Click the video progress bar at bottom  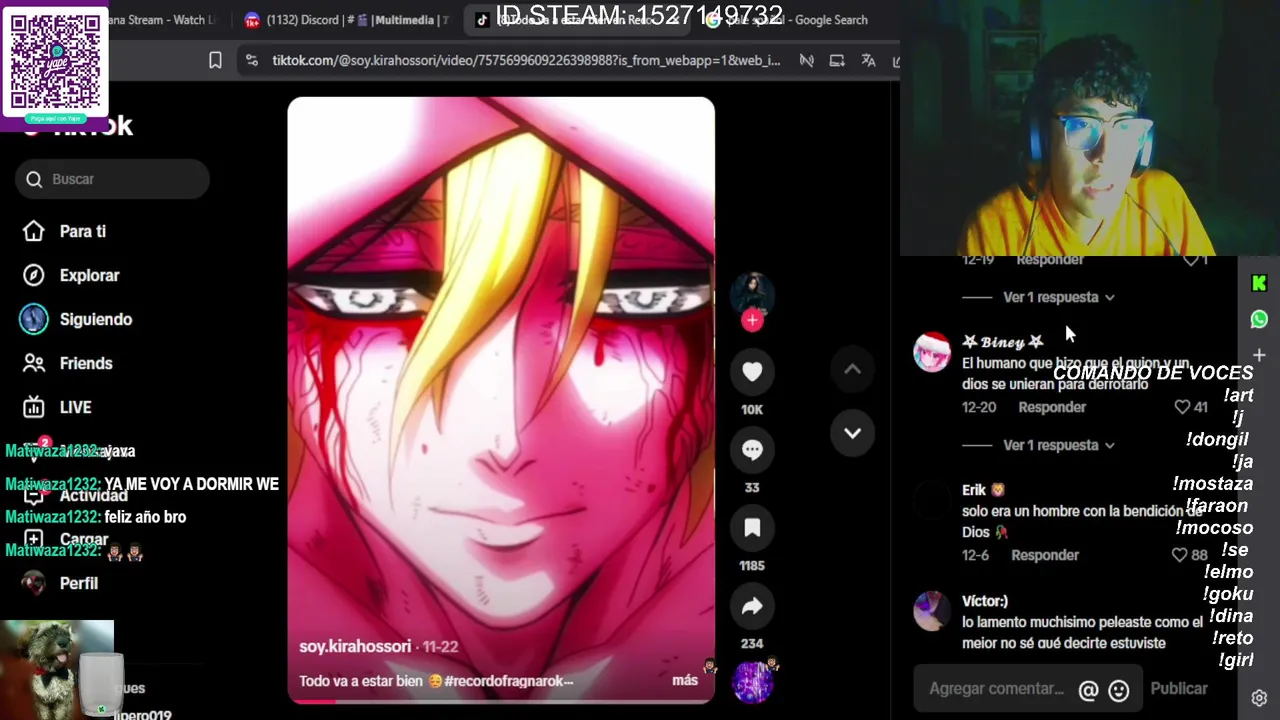501,701
